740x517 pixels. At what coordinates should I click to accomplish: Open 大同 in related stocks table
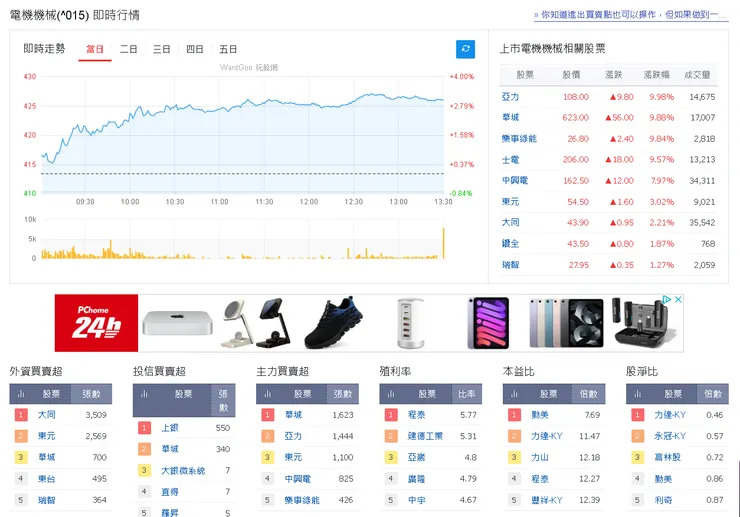510,222
